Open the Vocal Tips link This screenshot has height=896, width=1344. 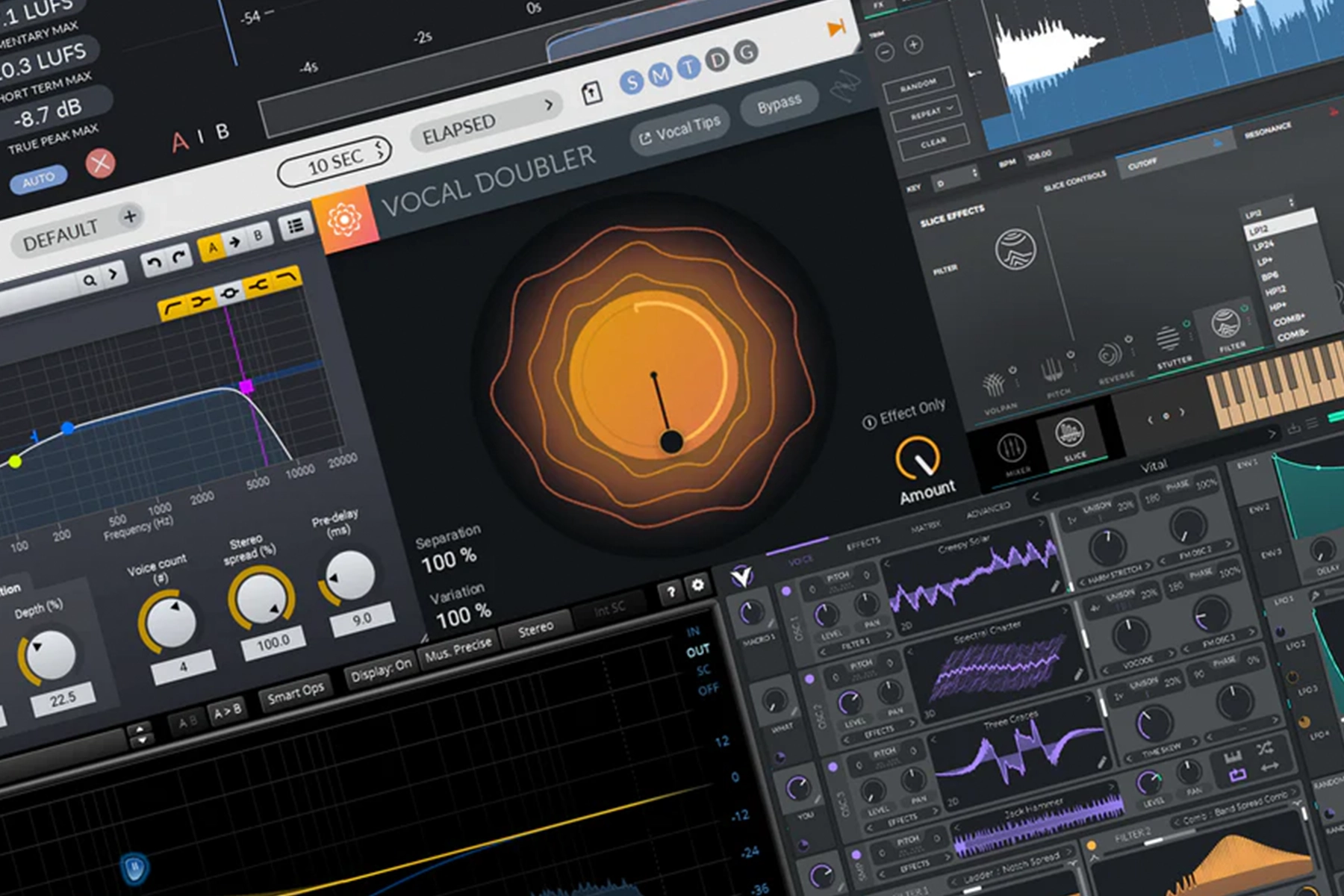(680, 131)
